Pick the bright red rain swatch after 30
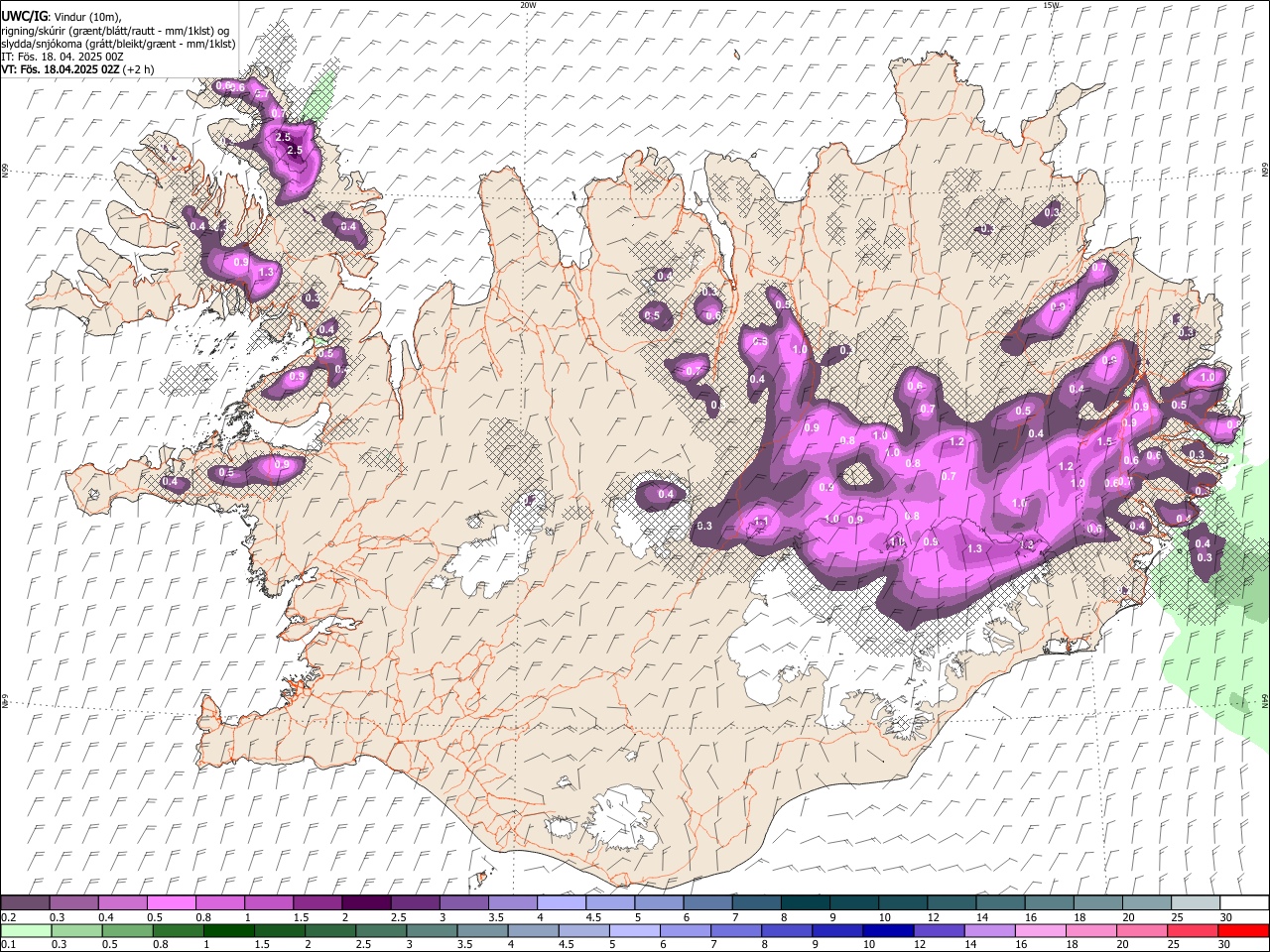The height and width of the screenshot is (952, 1270). [x=1243, y=931]
